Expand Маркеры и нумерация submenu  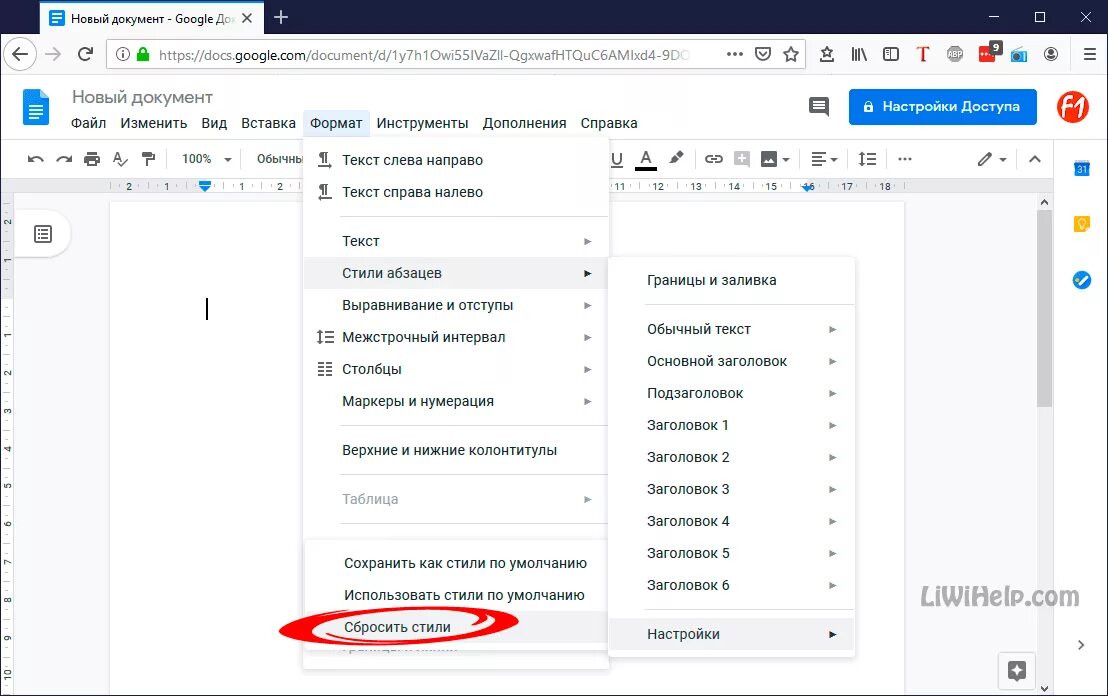[456, 401]
